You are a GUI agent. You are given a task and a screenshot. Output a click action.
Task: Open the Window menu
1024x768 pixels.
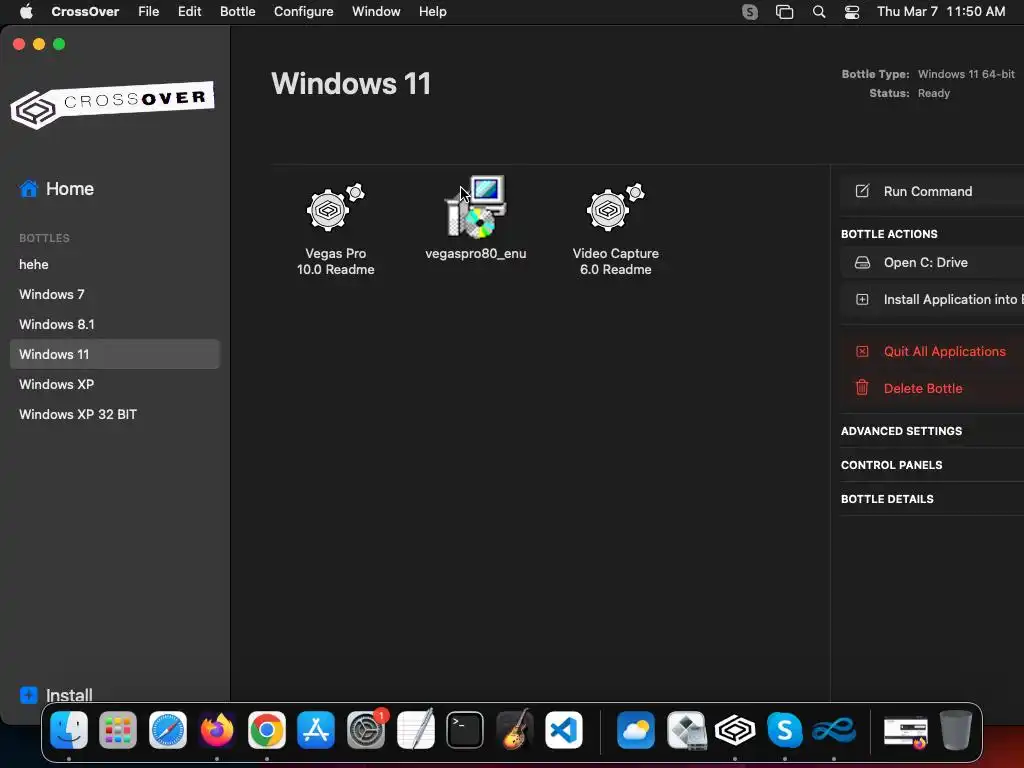tap(376, 12)
